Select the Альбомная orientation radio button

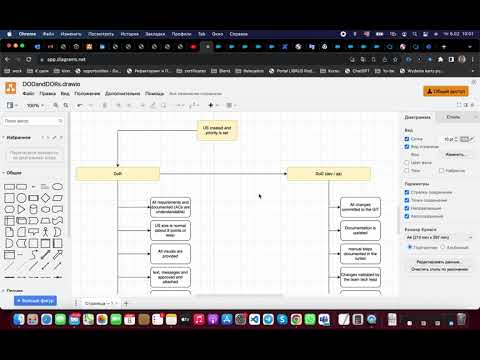click(443, 247)
